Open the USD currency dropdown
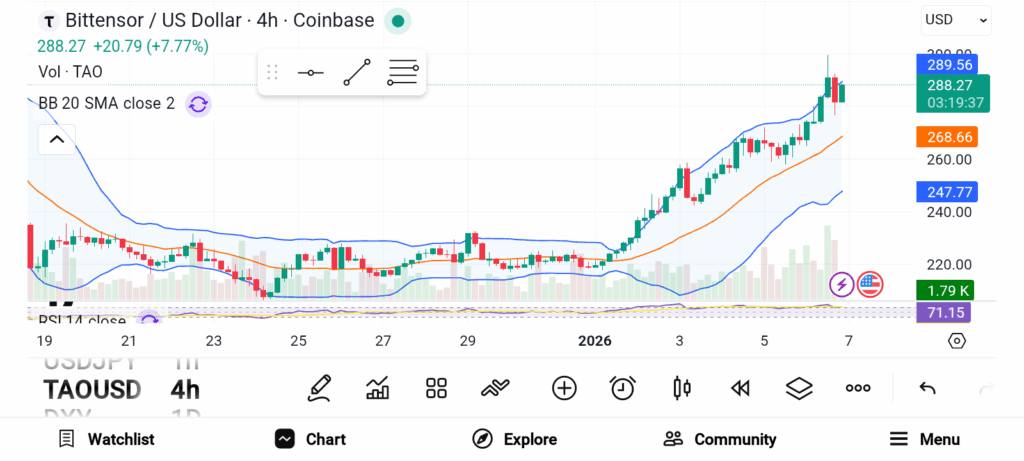 click(955, 19)
